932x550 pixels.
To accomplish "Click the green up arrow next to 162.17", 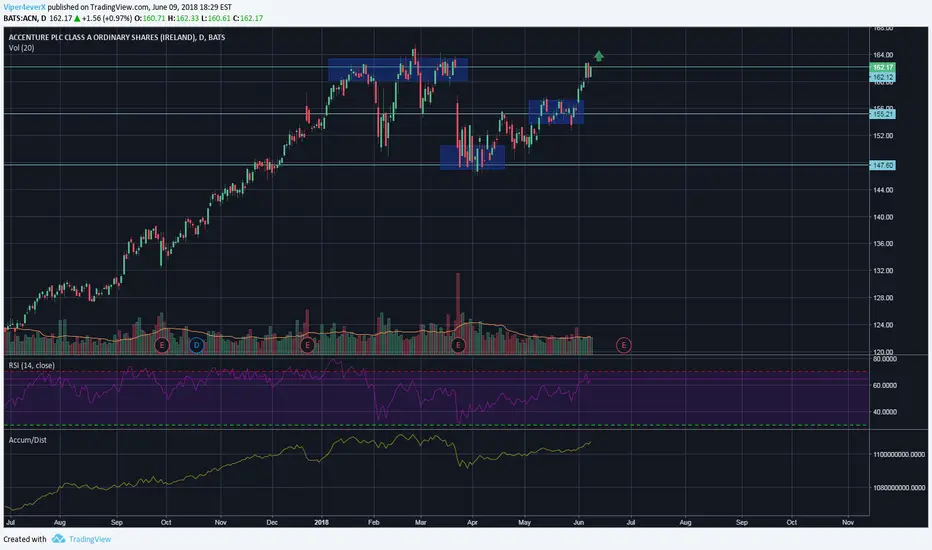I will click(77, 18).
